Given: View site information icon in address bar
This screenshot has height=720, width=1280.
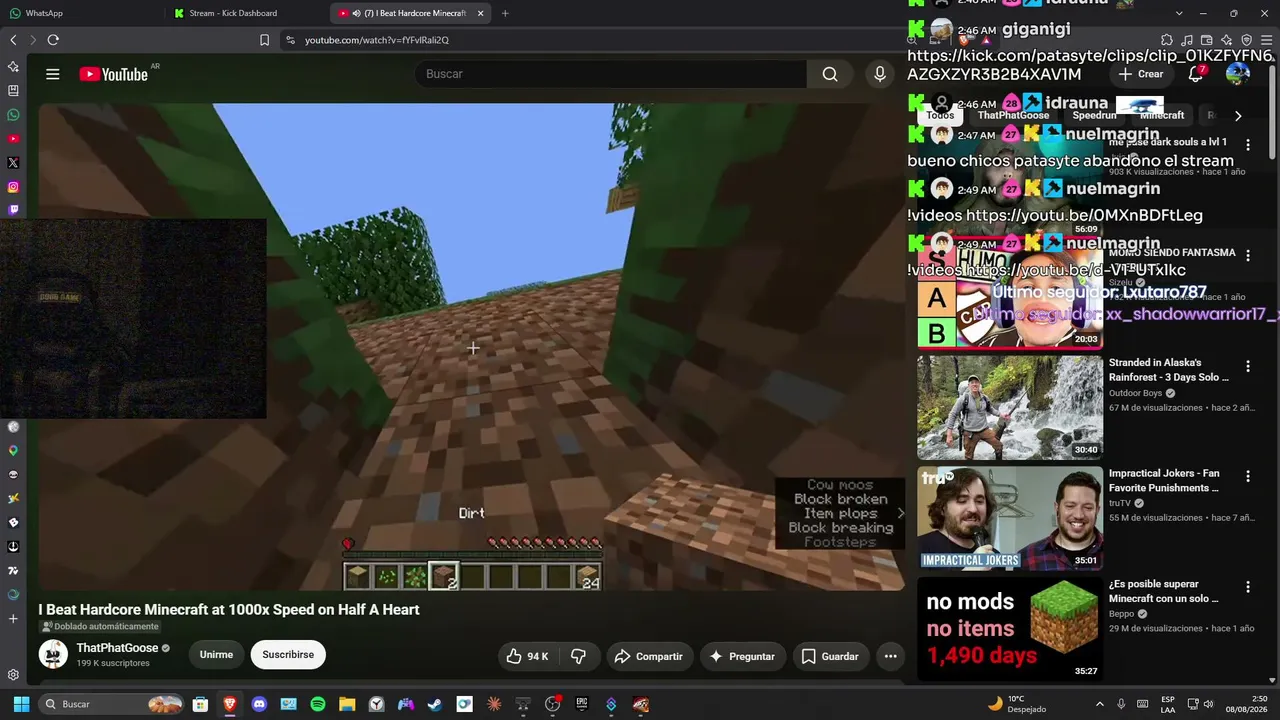Looking at the screenshot, I should pos(290,40).
